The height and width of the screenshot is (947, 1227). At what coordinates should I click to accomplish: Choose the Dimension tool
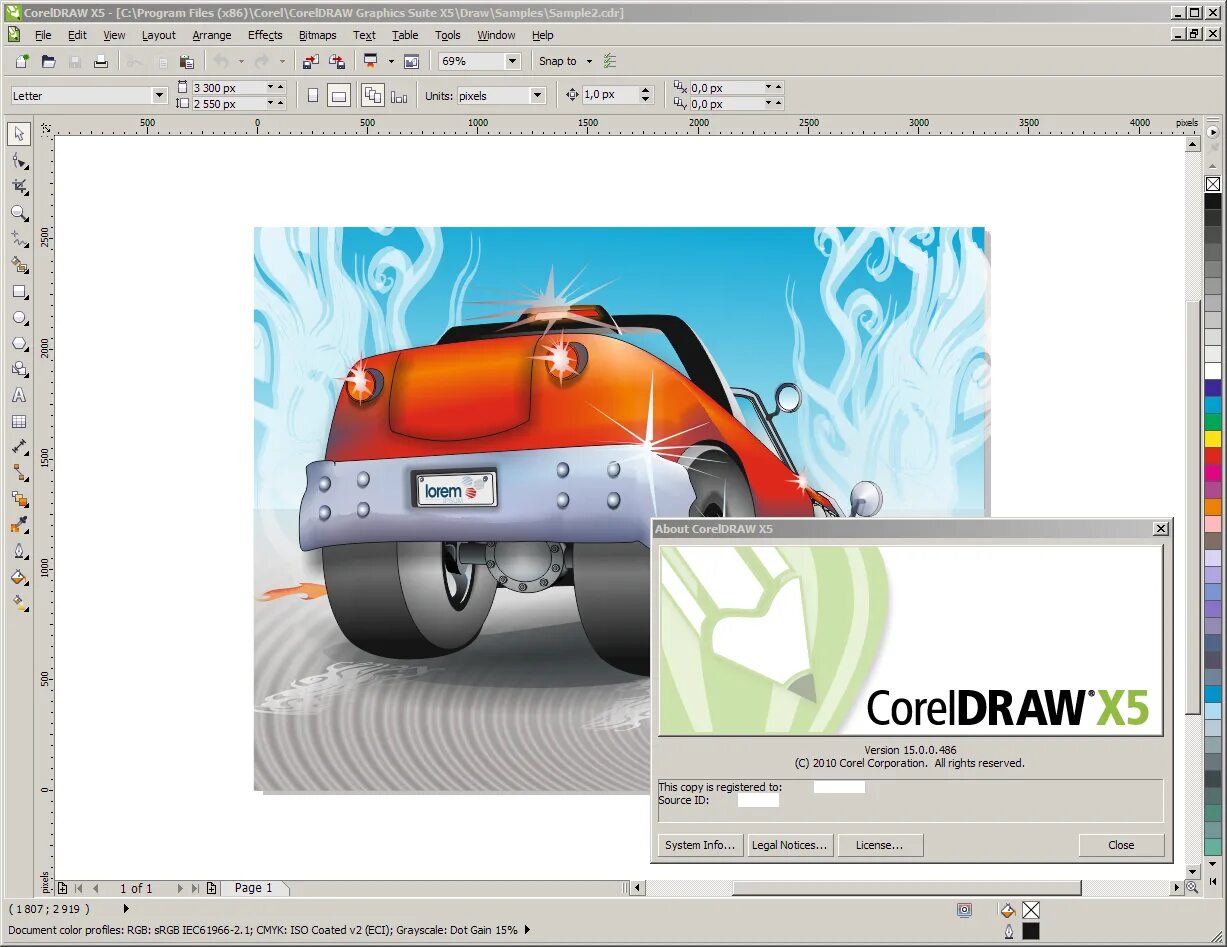[19, 448]
